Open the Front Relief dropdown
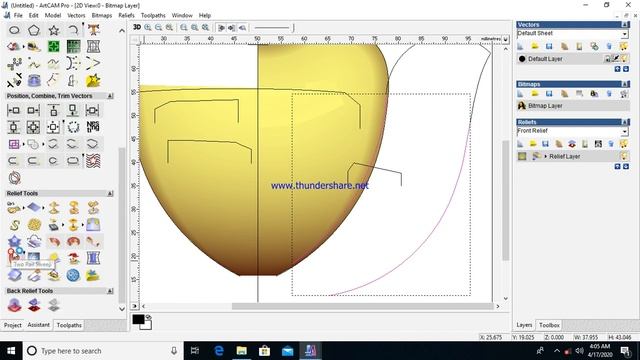The height and width of the screenshot is (360, 640). click(624, 131)
